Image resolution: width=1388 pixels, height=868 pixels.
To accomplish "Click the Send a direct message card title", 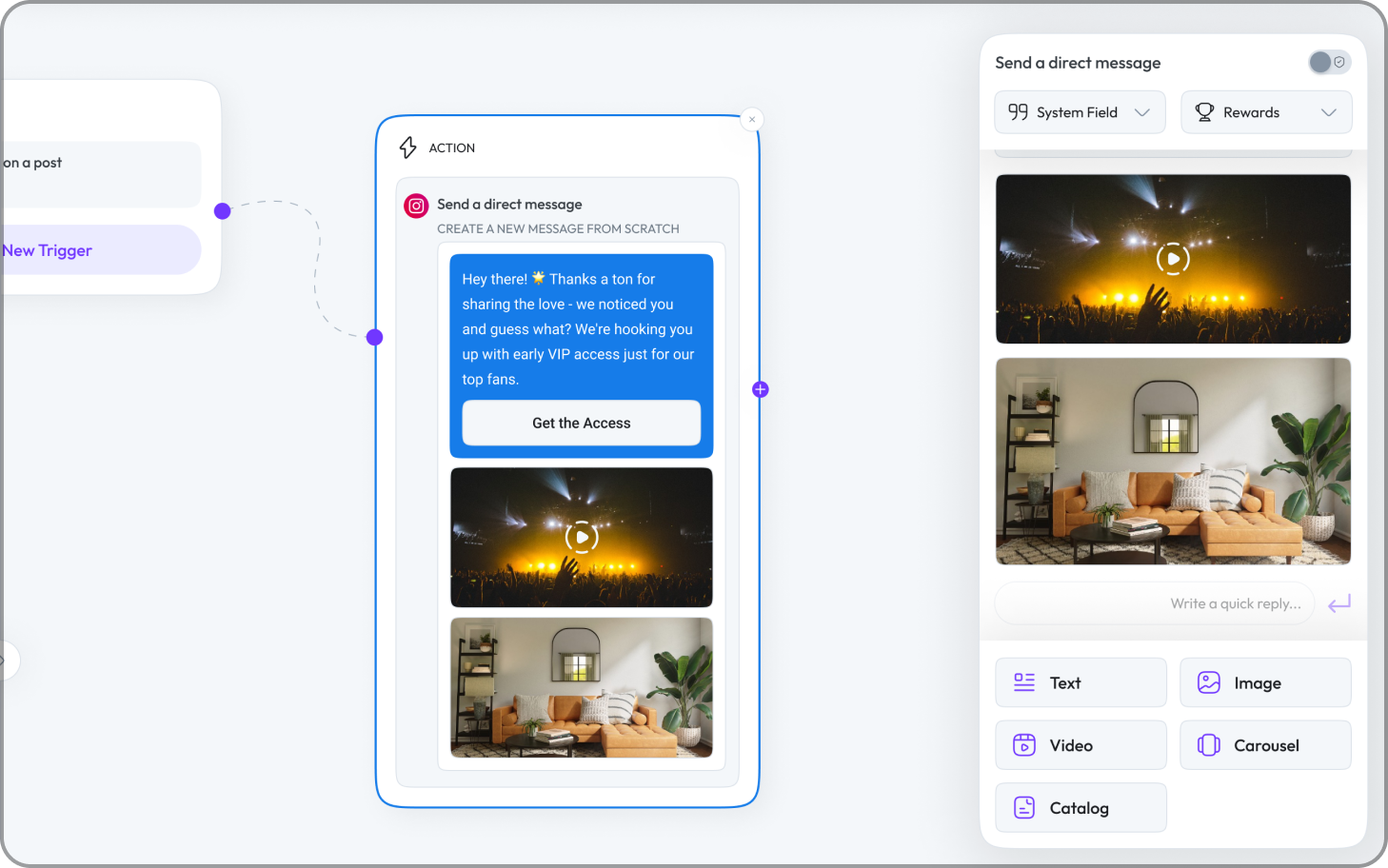I will [509, 205].
